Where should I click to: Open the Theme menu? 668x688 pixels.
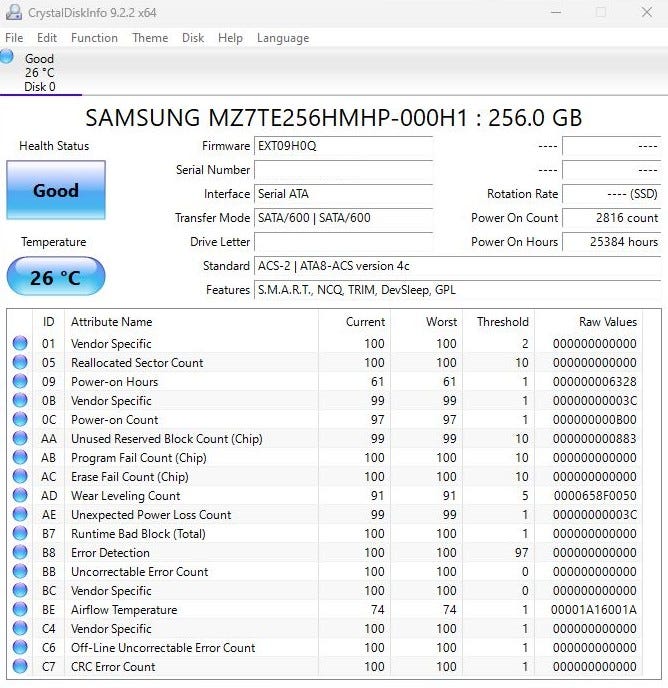150,38
